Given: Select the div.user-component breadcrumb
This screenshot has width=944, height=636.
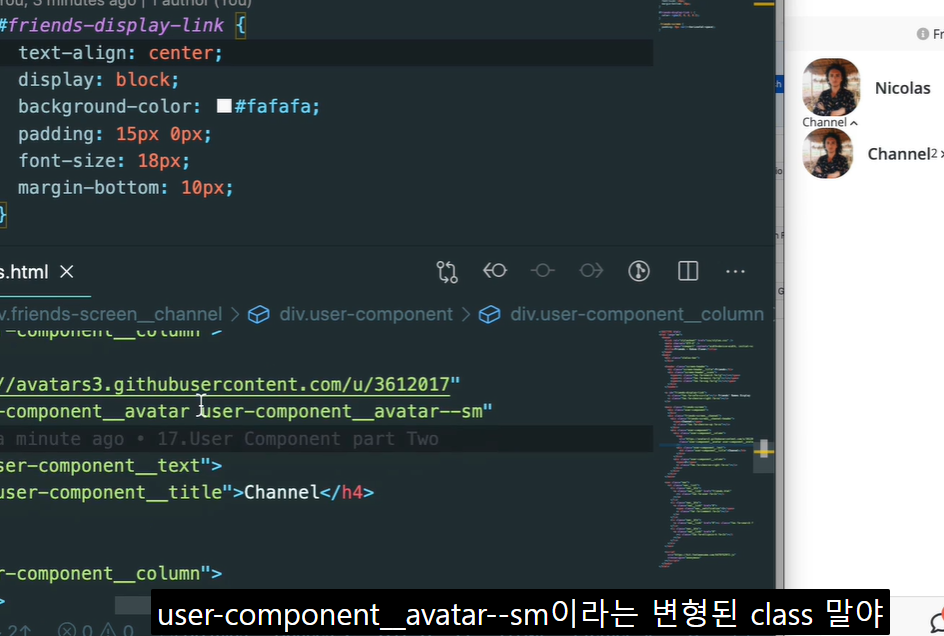Looking at the screenshot, I should pos(366,314).
